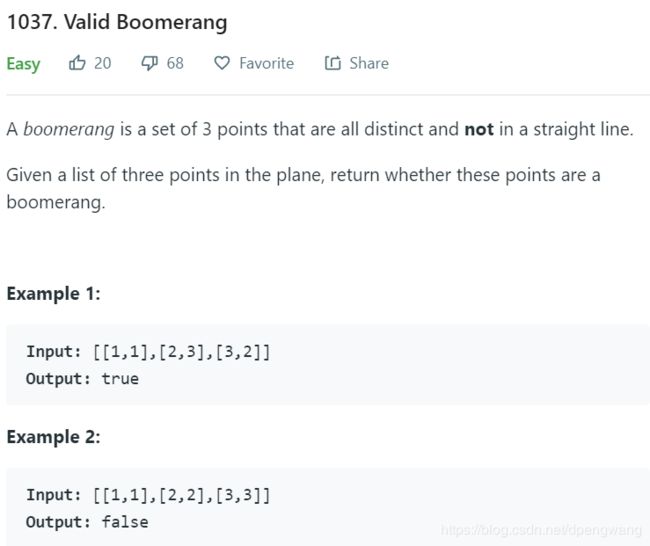Click Example 1 output value true
The height and width of the screenshot is (546, 650).
[x=120, y=379]
